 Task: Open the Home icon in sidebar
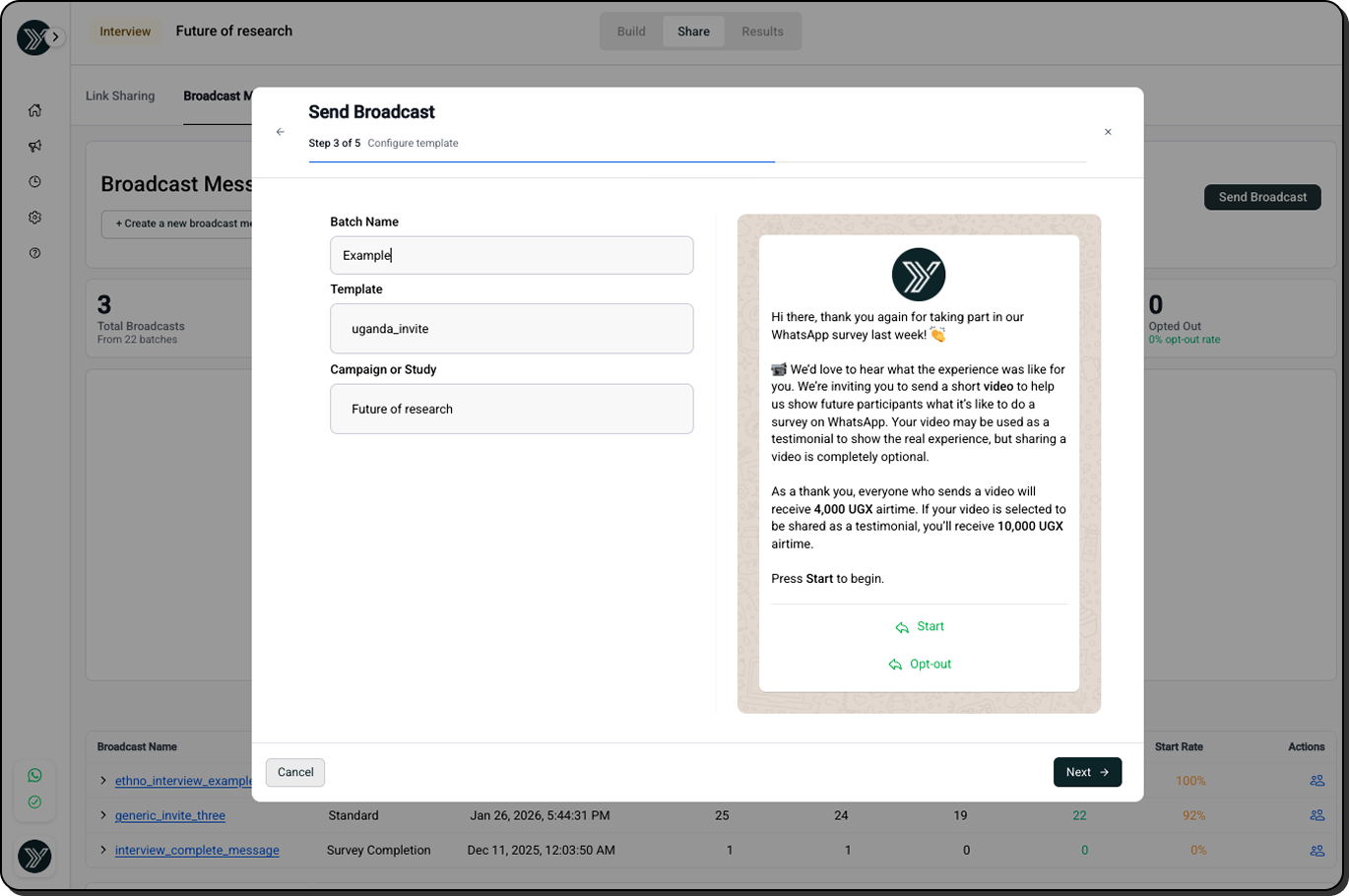pos(34,110)
